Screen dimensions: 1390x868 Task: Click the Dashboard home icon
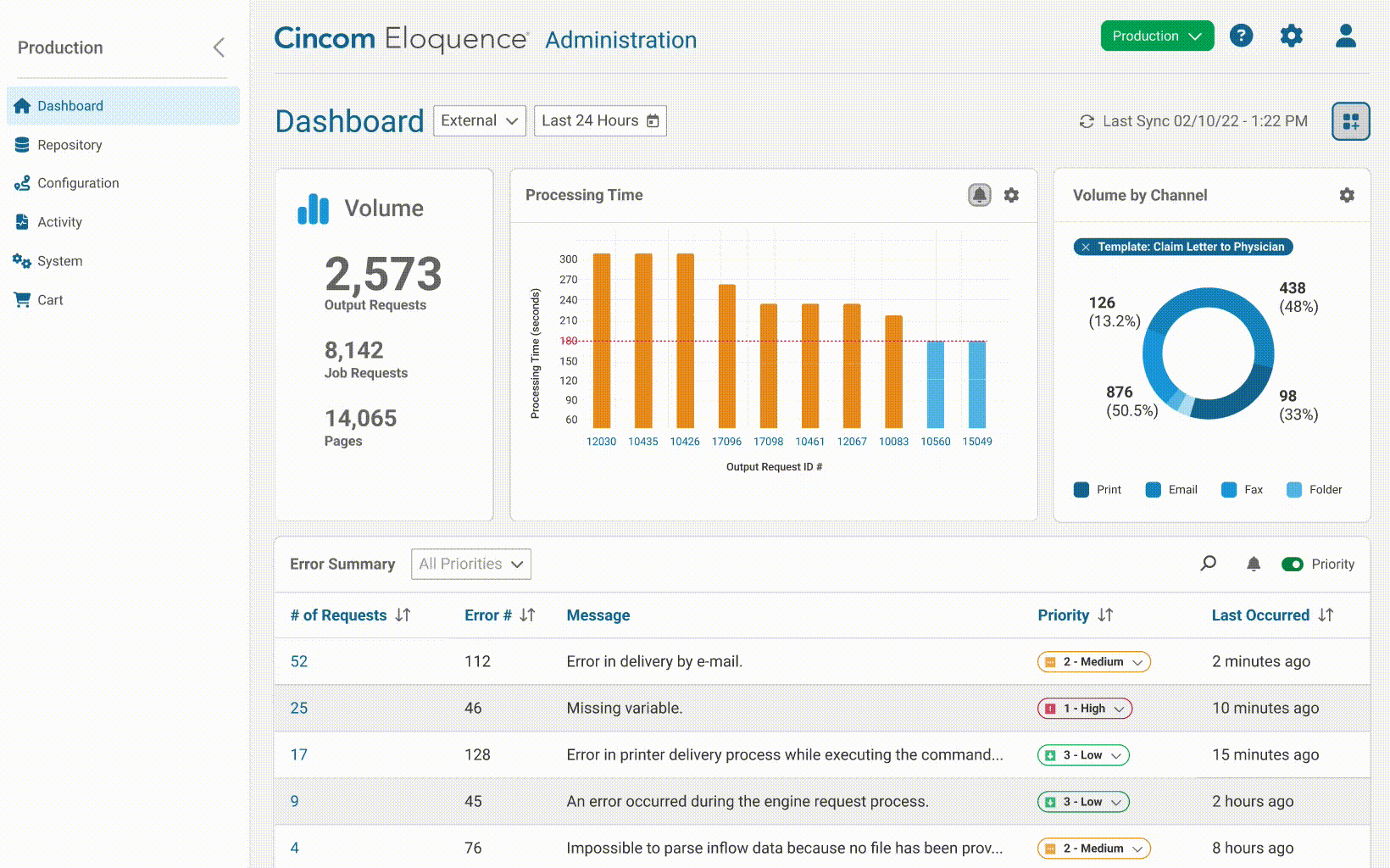click(x=22, y=106)
